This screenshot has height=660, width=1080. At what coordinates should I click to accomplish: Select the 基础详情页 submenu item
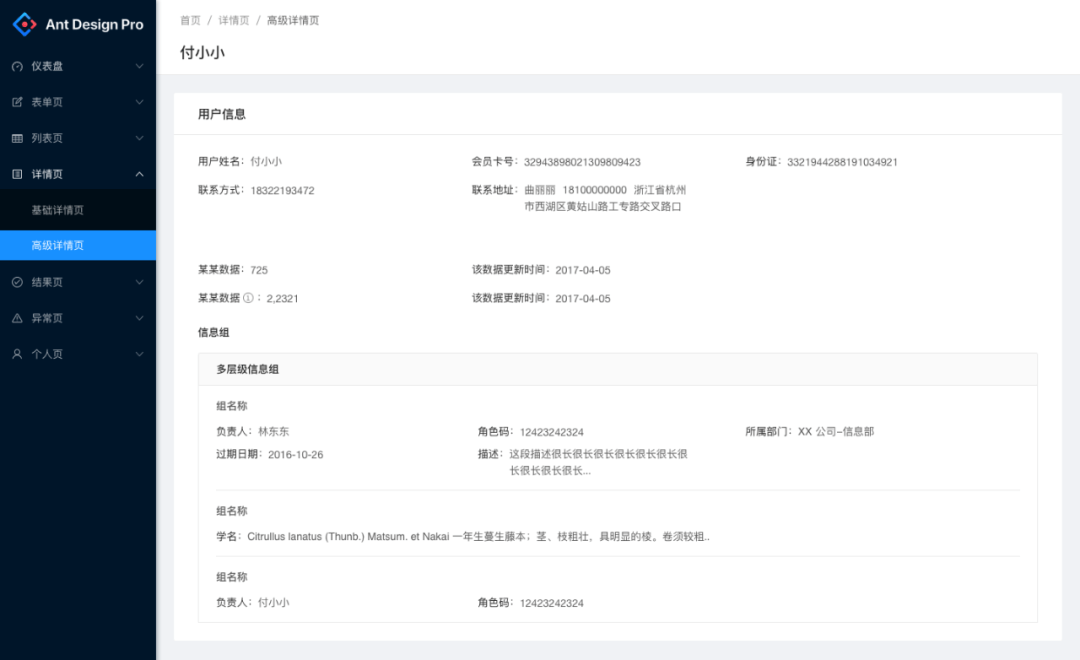point(78,210)
